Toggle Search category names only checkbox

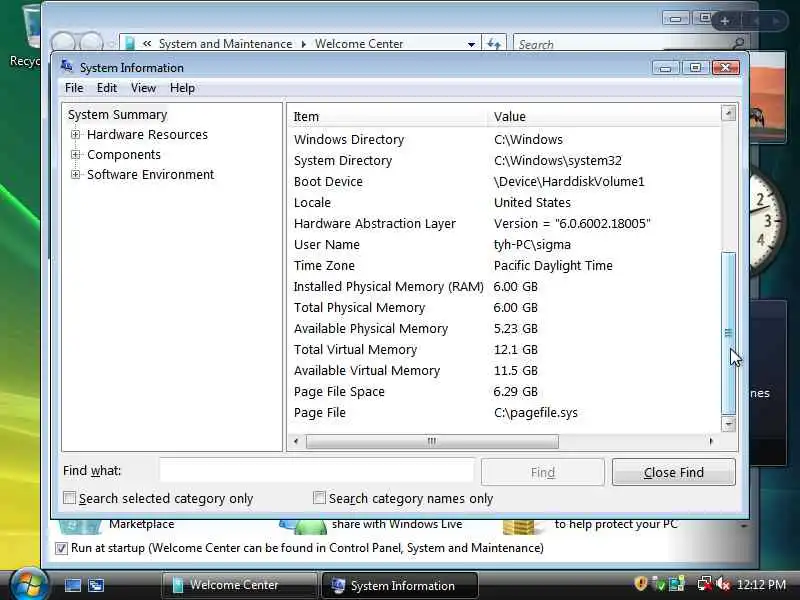click(319, 497)
